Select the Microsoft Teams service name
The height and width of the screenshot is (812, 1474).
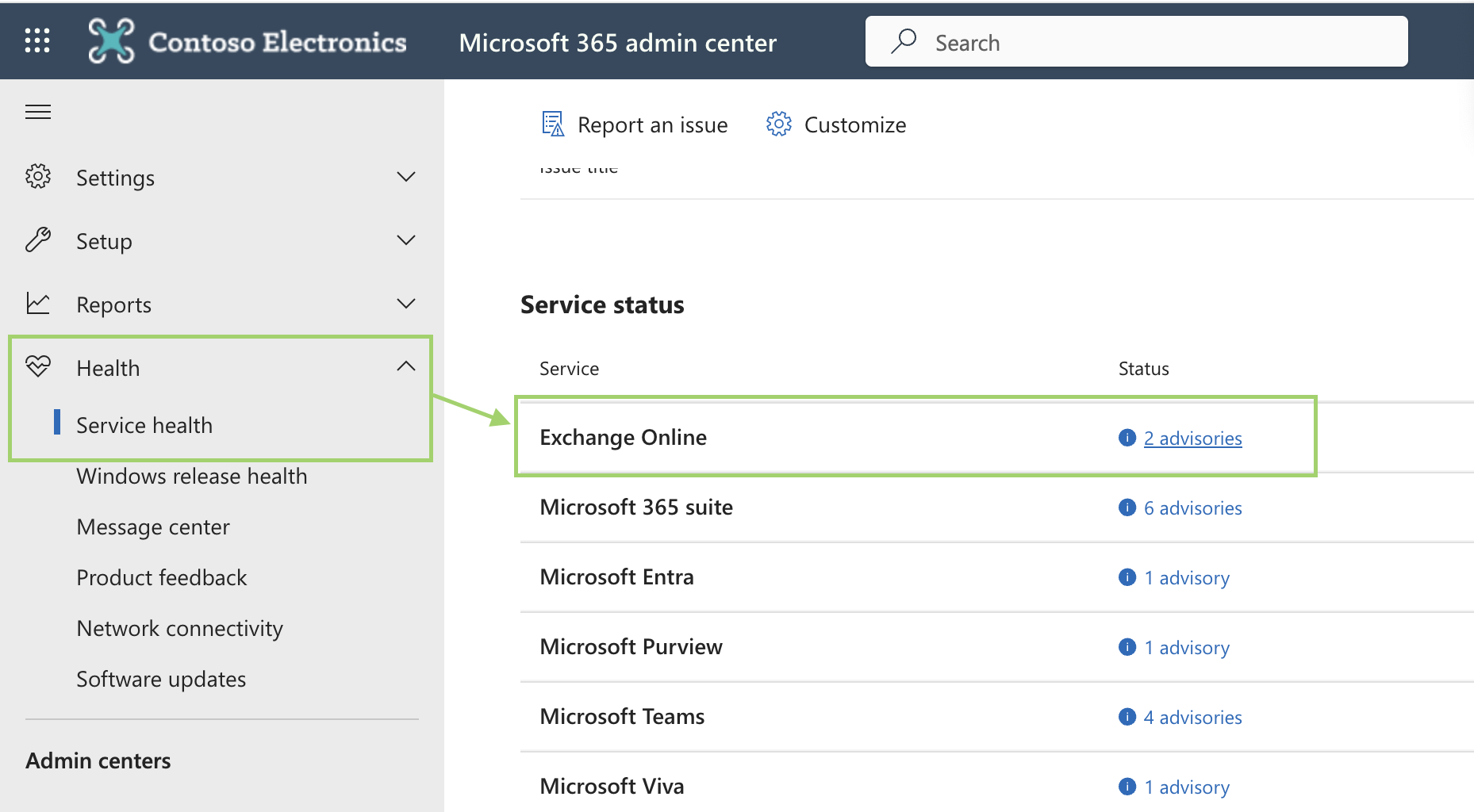[x=623, y=717]
